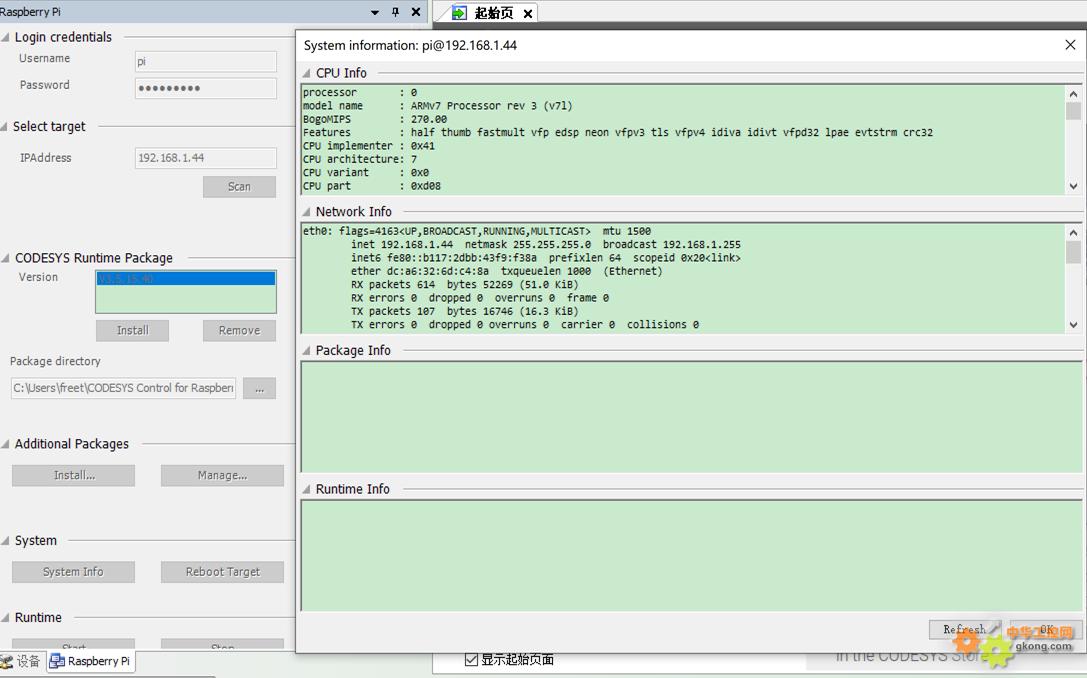Screen dimensions: 1087x678
Task: Open the Raspberry Pi panel dropdown arrow
Action: [374, 12]
